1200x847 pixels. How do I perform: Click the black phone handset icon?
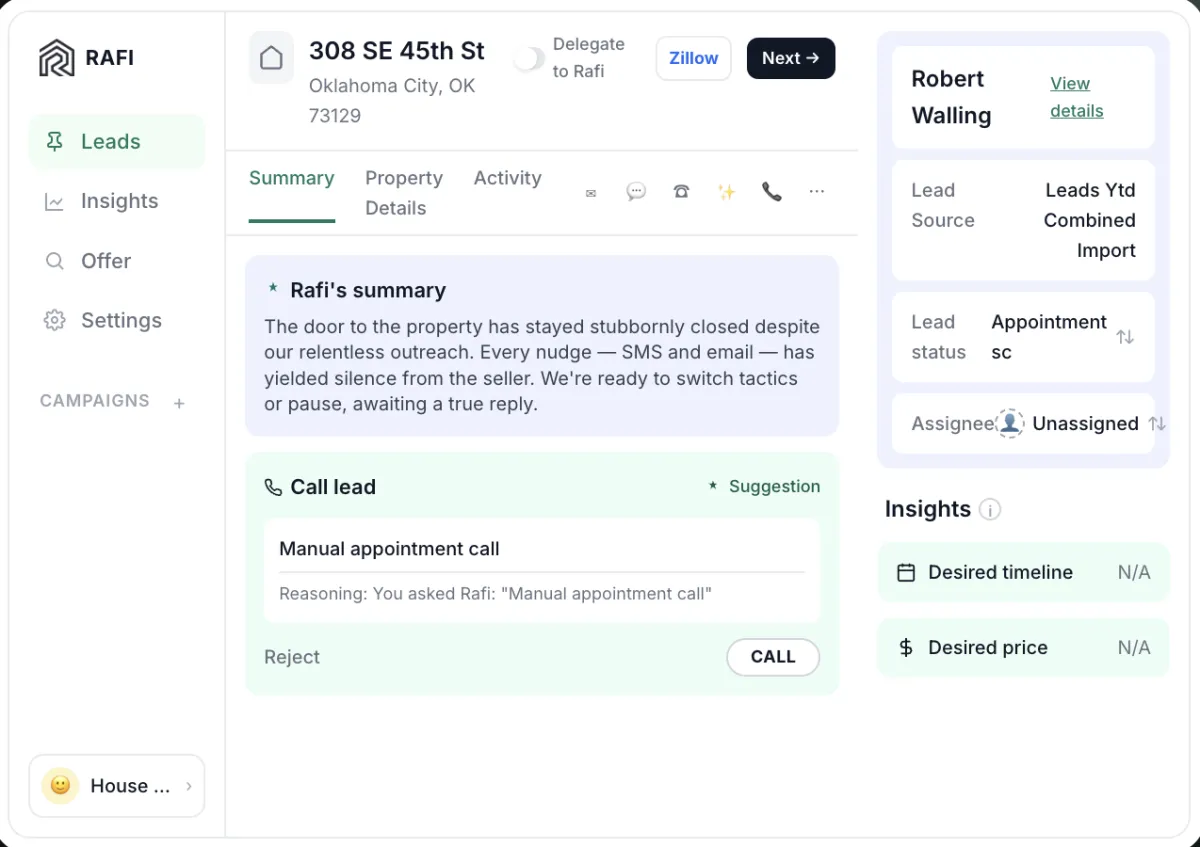tap(771, 191)
